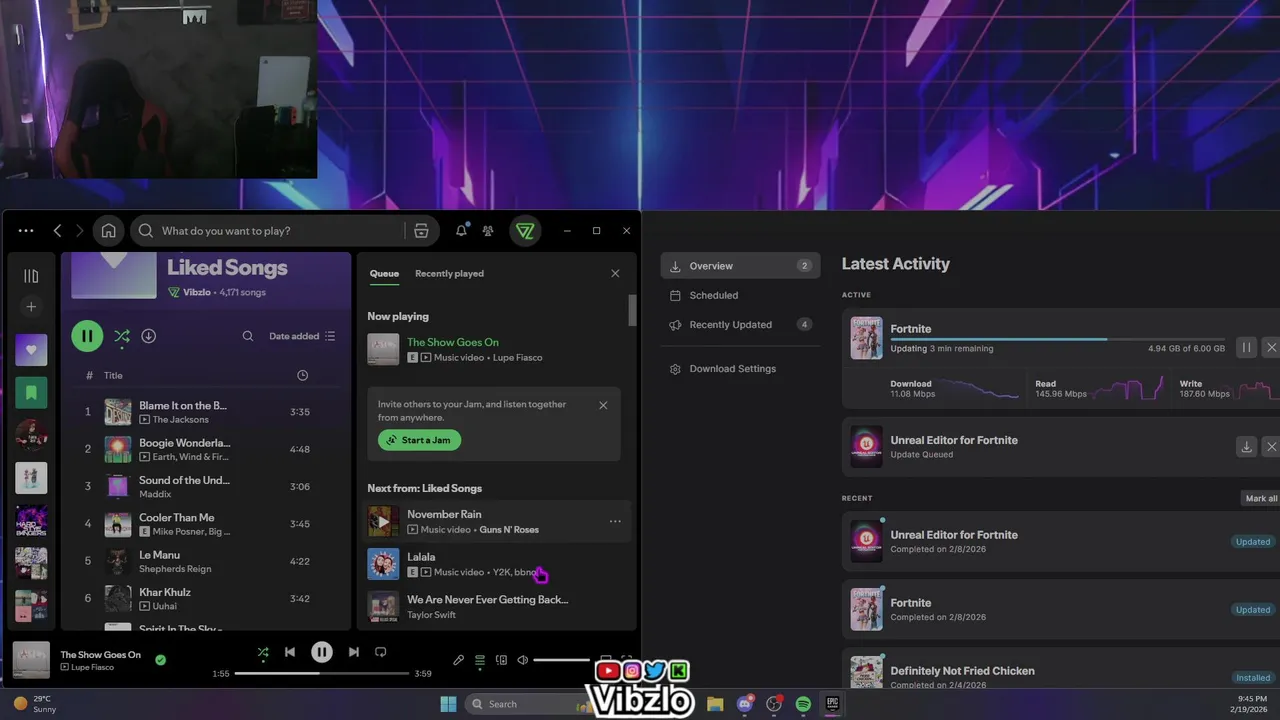The height and width of the screenshot is (720, 1280).
Task: Select the Cooler Than Me track
Action: [x=208, y=524]
